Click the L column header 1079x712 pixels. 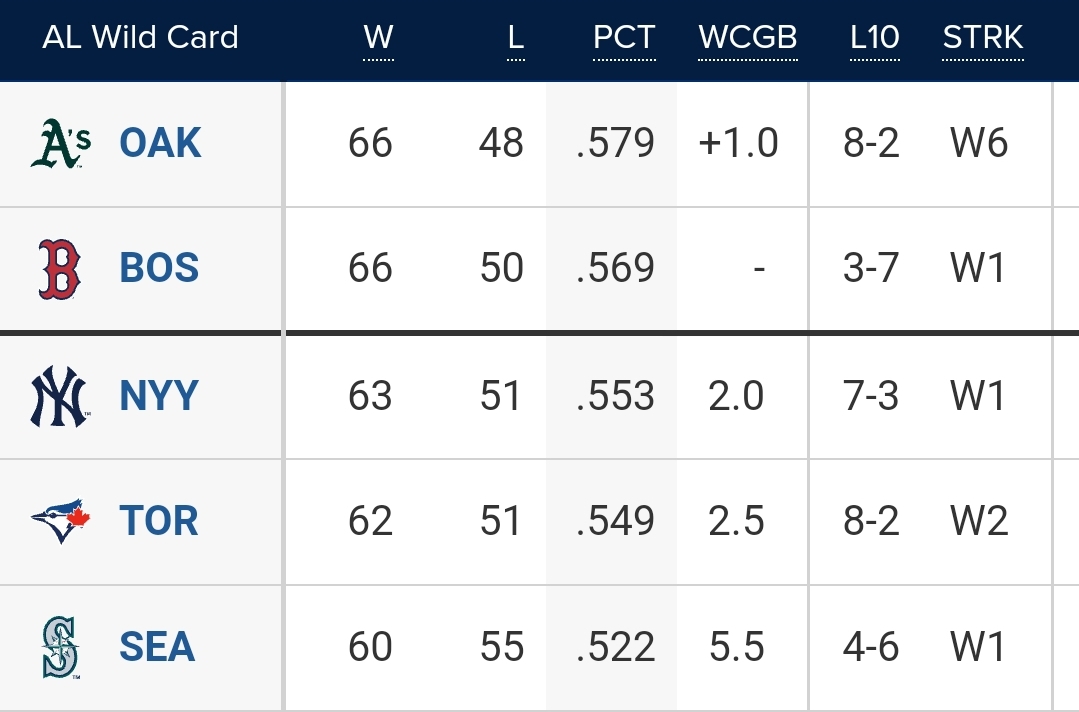click(515, 38)
